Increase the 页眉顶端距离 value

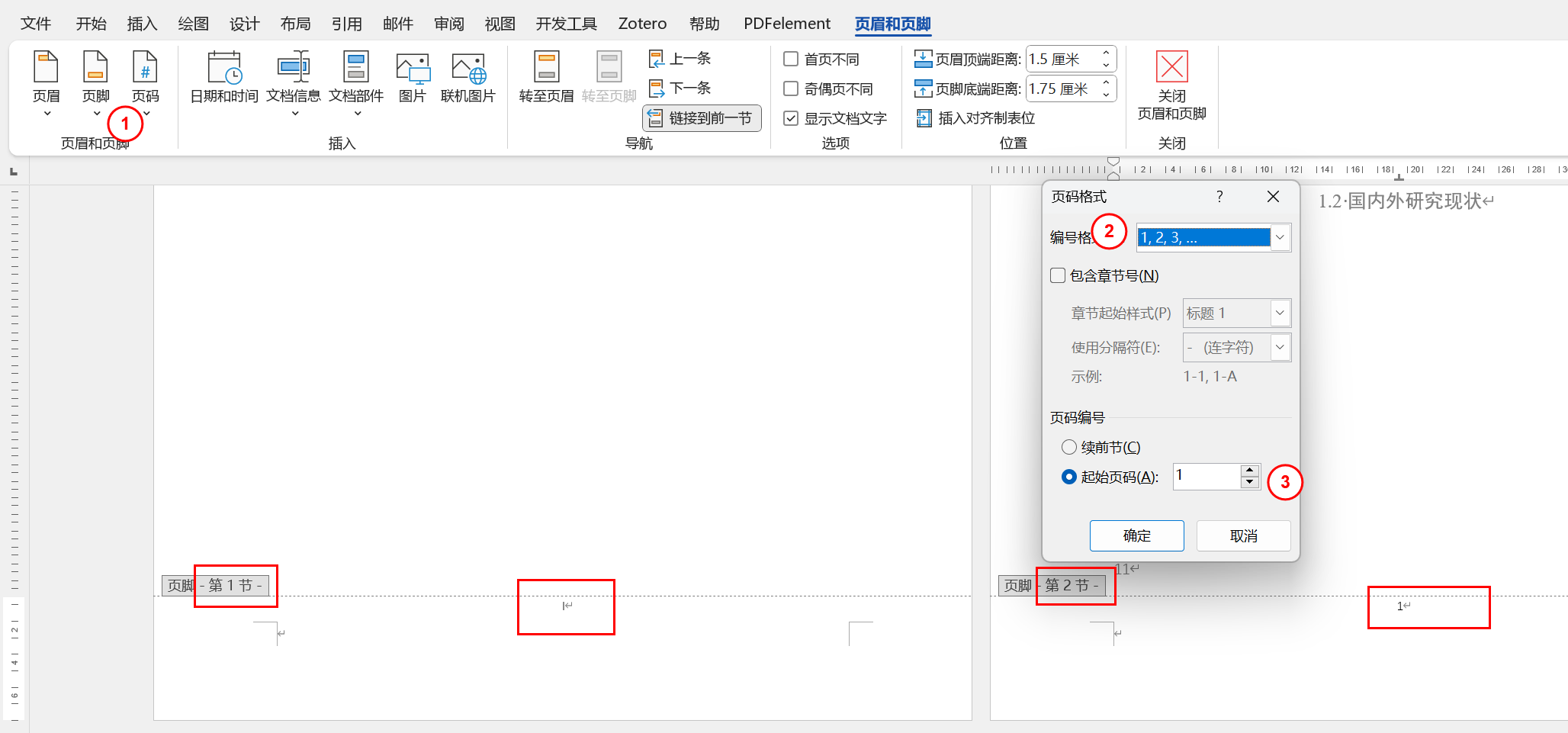[x=1106, y=53]
